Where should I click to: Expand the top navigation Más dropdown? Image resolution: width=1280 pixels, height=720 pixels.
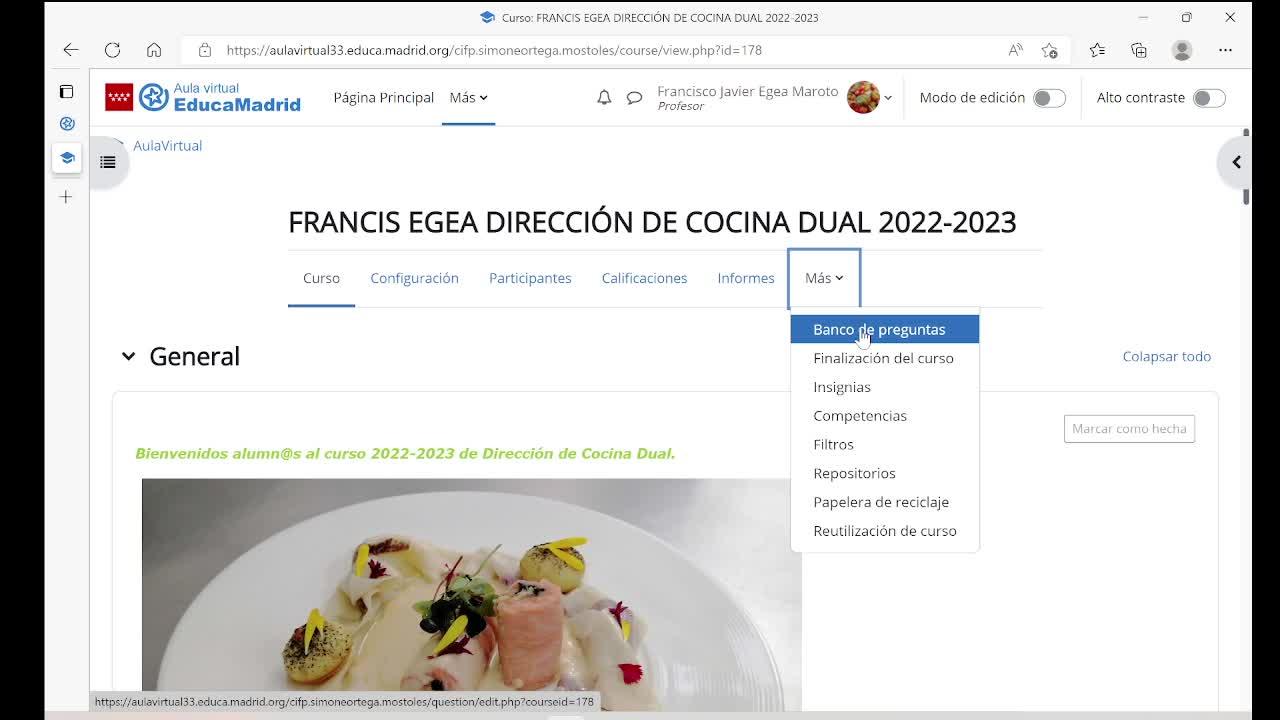coord(468,97)
